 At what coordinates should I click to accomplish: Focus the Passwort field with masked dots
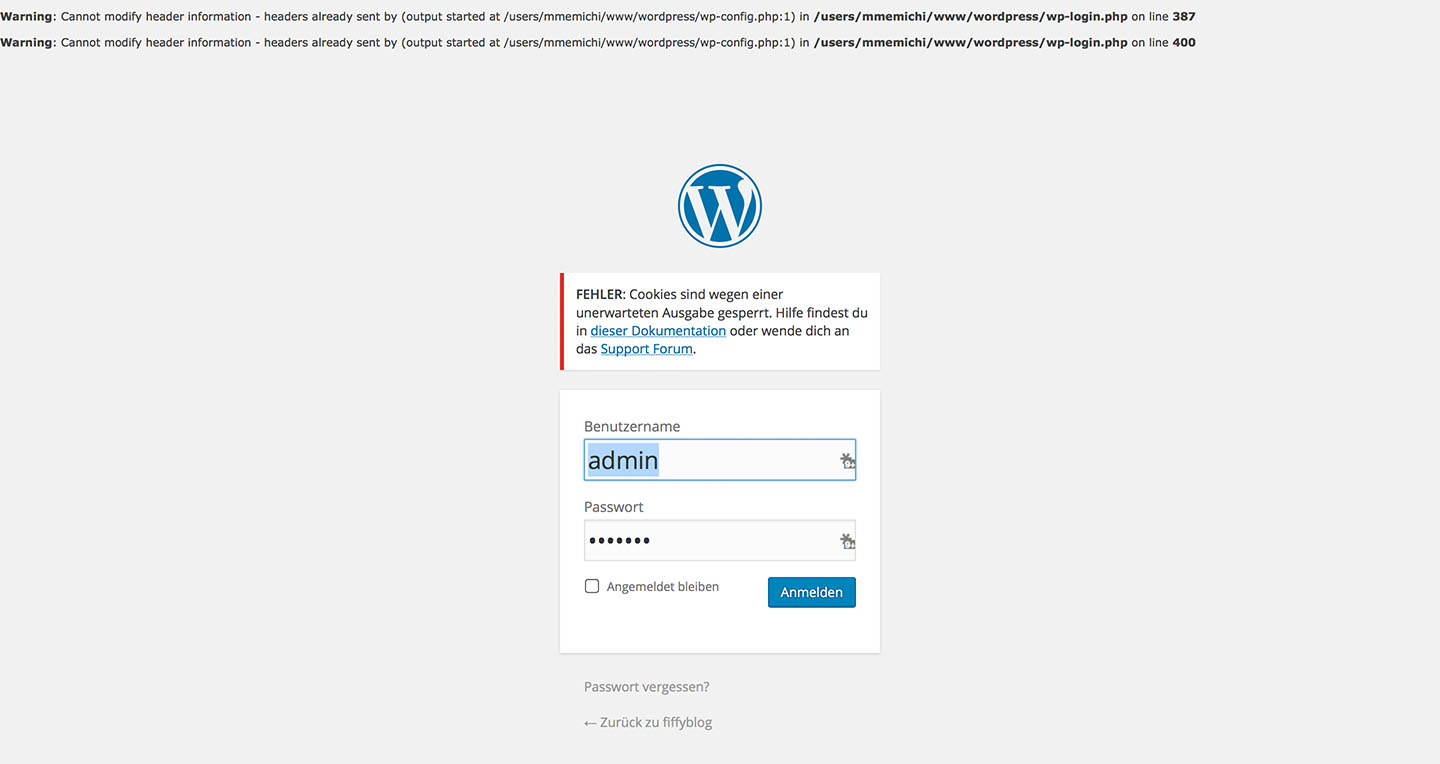click(710, 541)
